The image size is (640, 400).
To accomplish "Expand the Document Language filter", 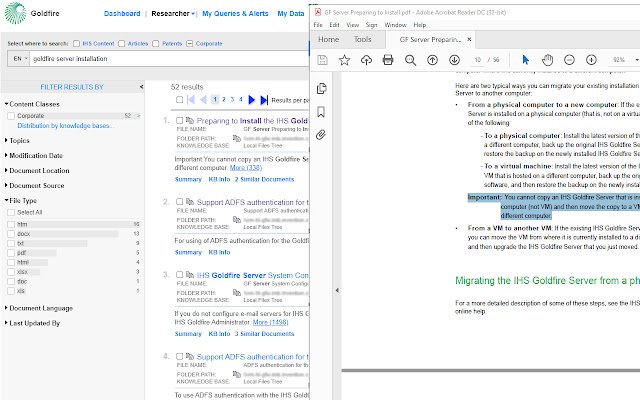I will [x=6, y=308].
